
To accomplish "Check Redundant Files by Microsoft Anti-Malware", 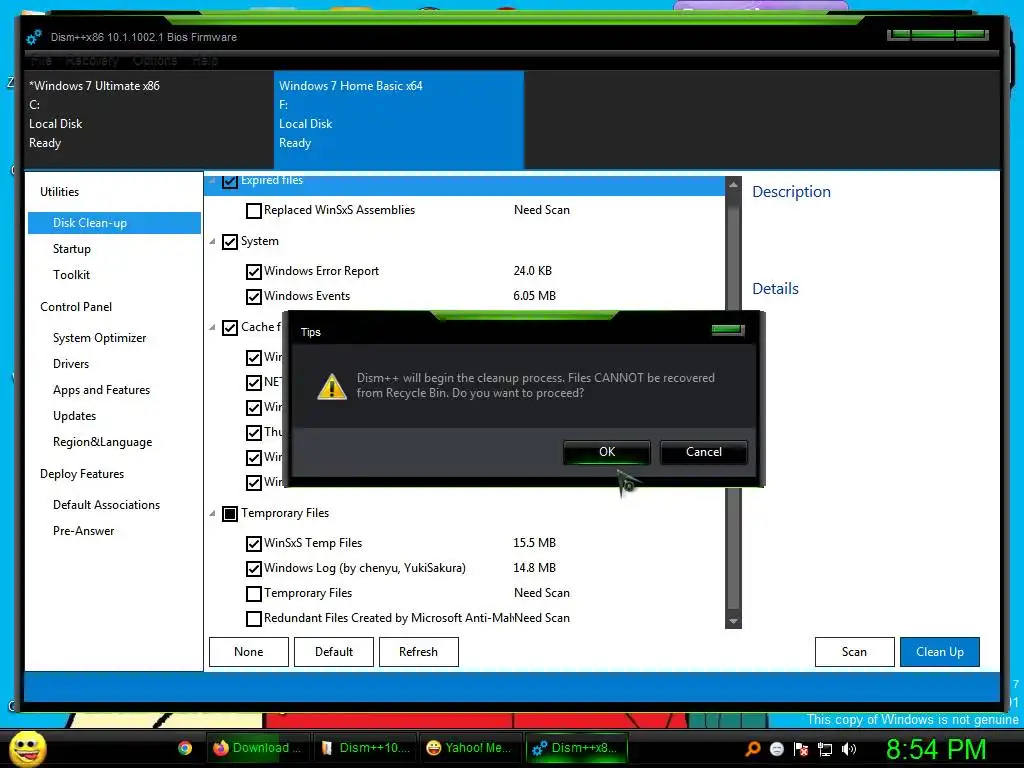I will tap(253, 618).
